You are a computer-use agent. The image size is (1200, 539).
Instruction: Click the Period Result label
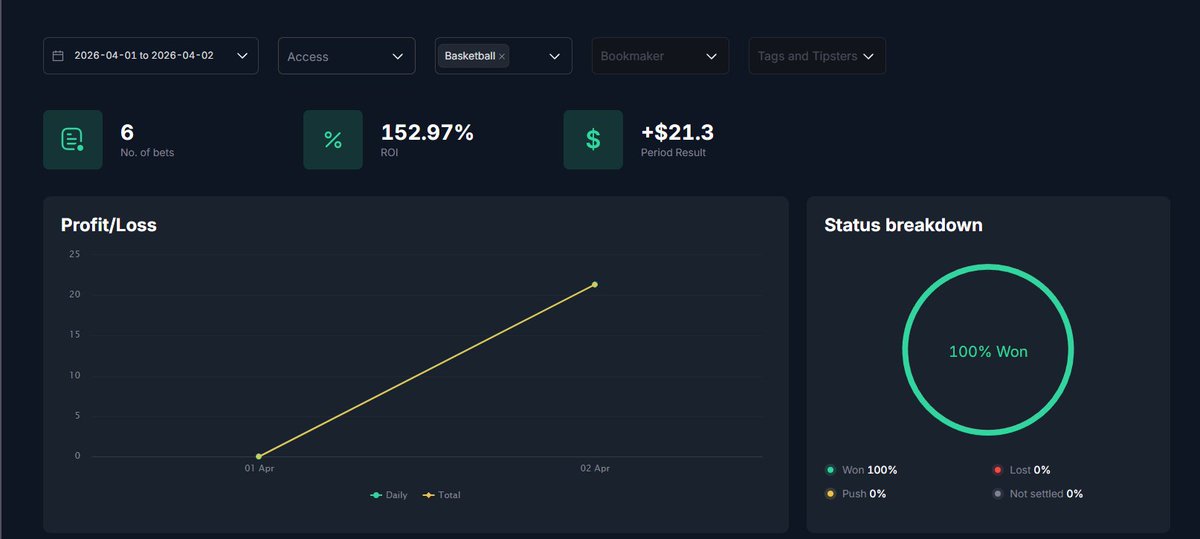point(673,153)
